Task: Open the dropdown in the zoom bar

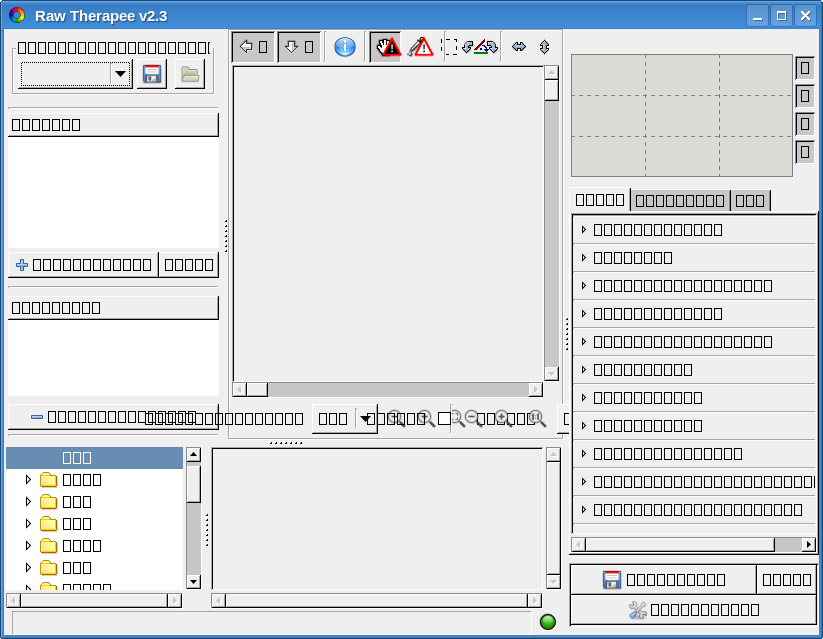Action: pyautogui.click(x=364, y=418)
